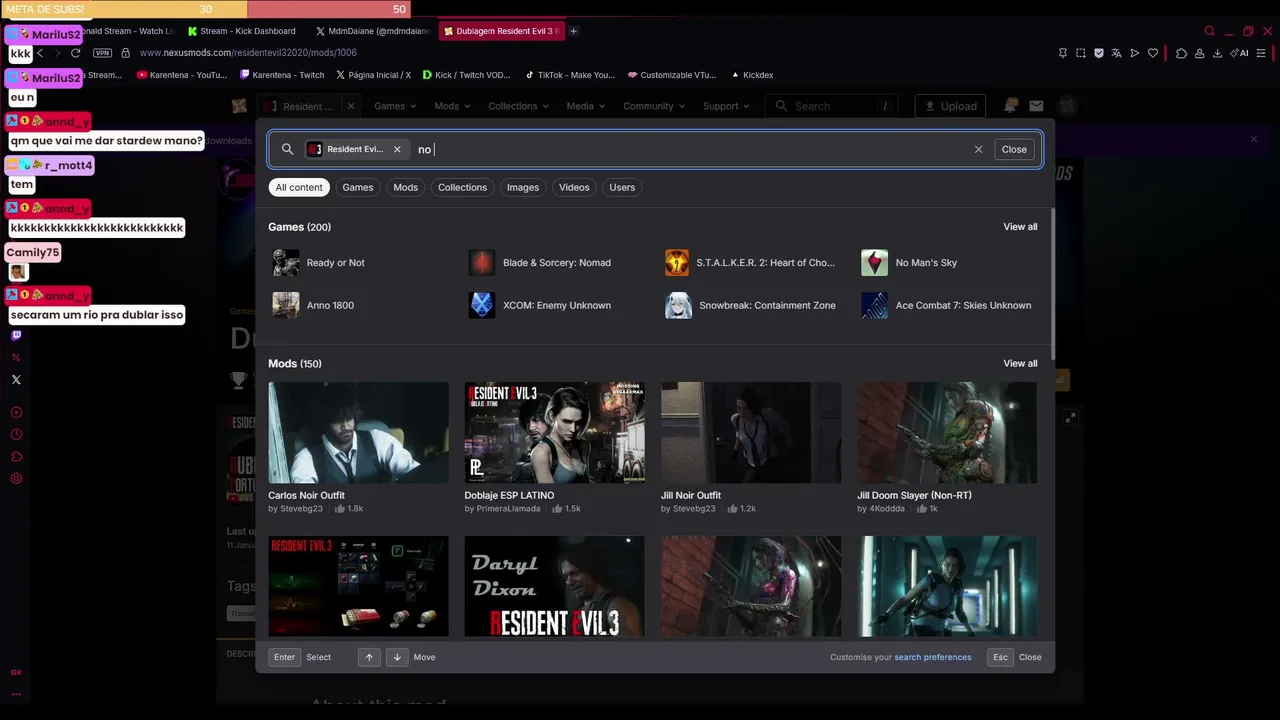Open Kickdex bookmark
The height and width of the screenshot is (720, 1280).
[752, 75]
